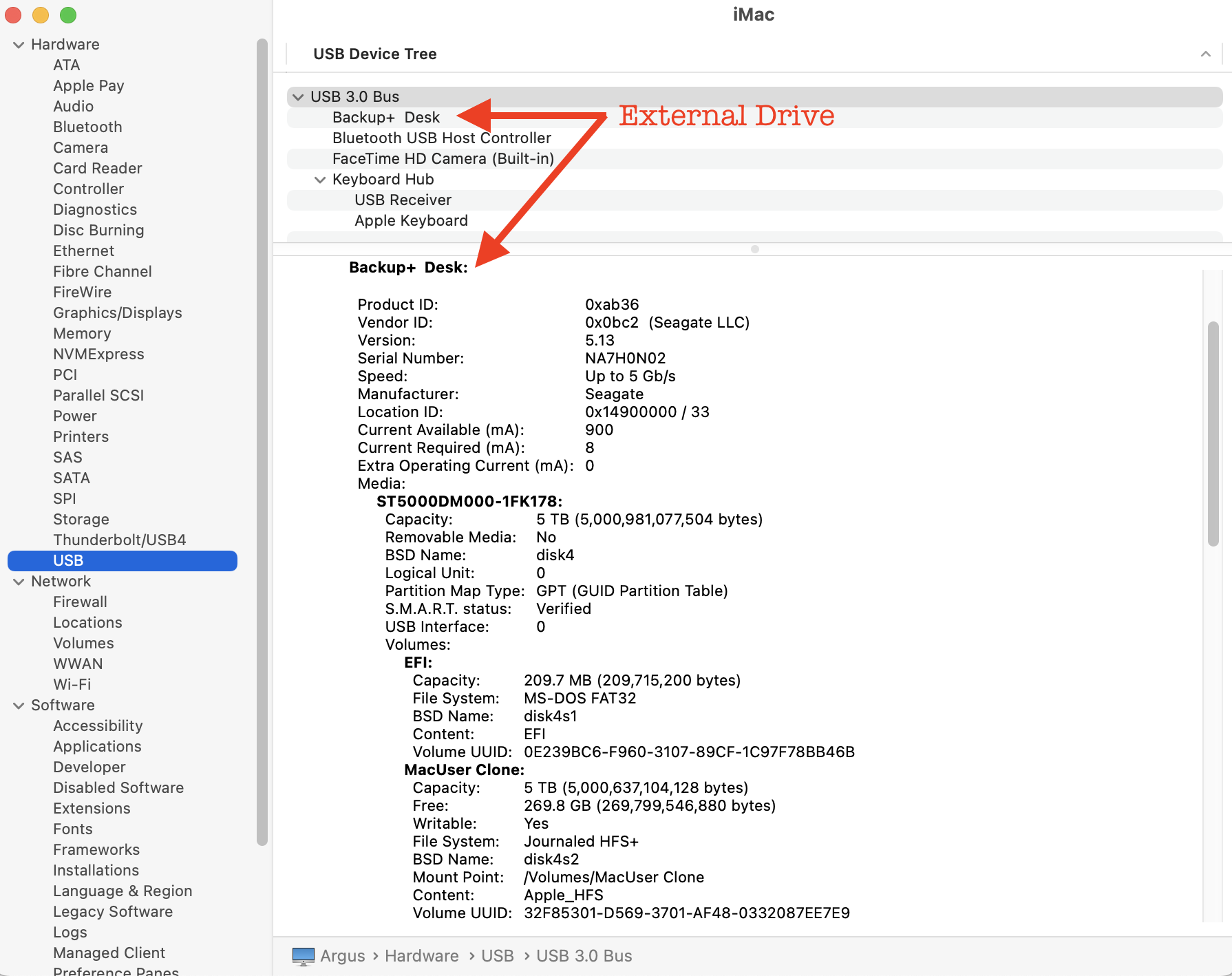This screenshot has height=976, width=1232.
Task: Collapse the Network section in sidebar
Action: coord(19,582)
